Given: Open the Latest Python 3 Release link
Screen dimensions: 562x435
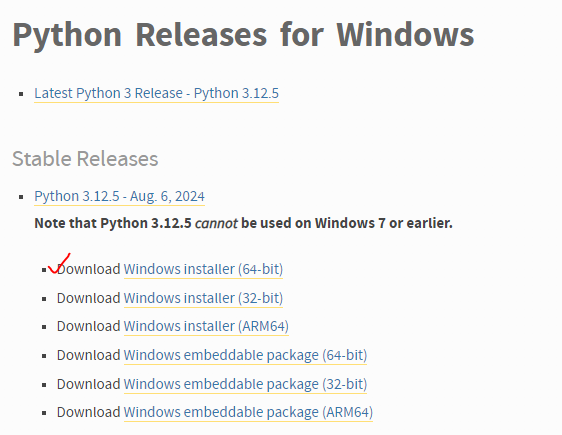Looking at the screenshot, I should 156,93.
